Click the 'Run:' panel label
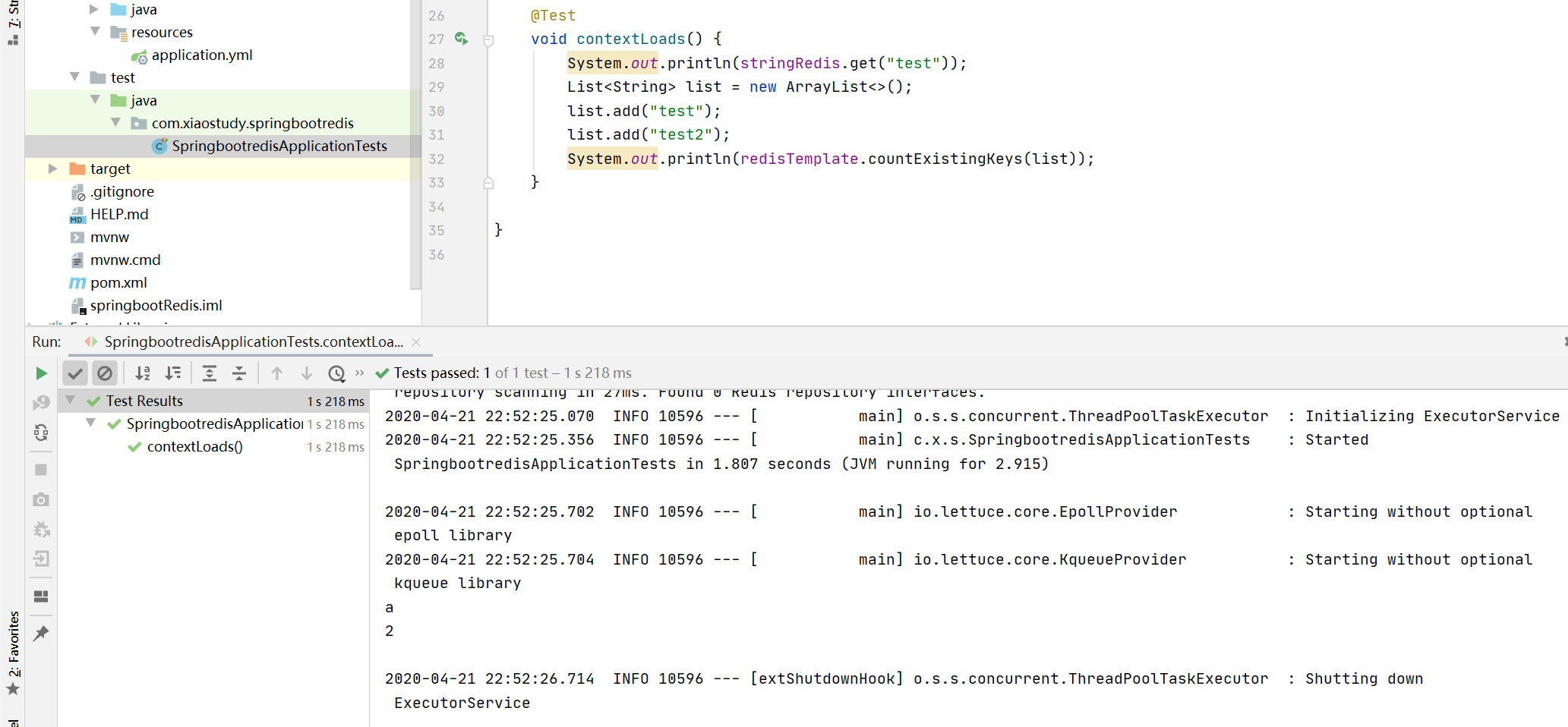This screenshot has width=1568, height=727. [46, 342]
